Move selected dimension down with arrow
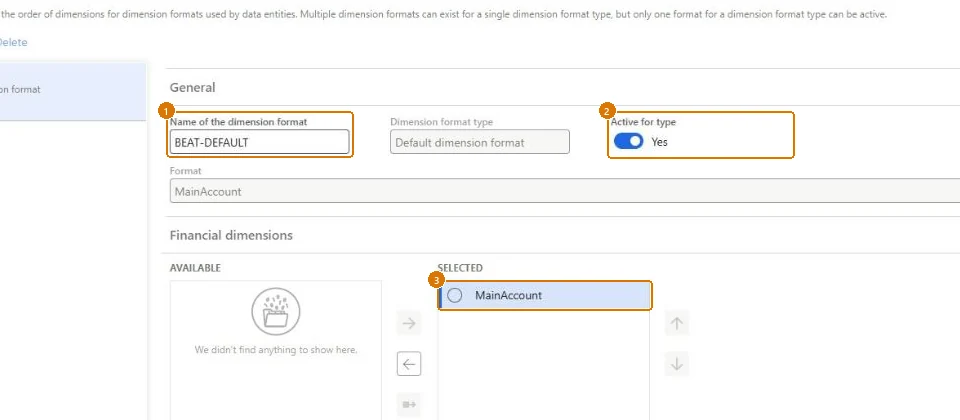Screen dimensions: 960x420 pos(677,364)
